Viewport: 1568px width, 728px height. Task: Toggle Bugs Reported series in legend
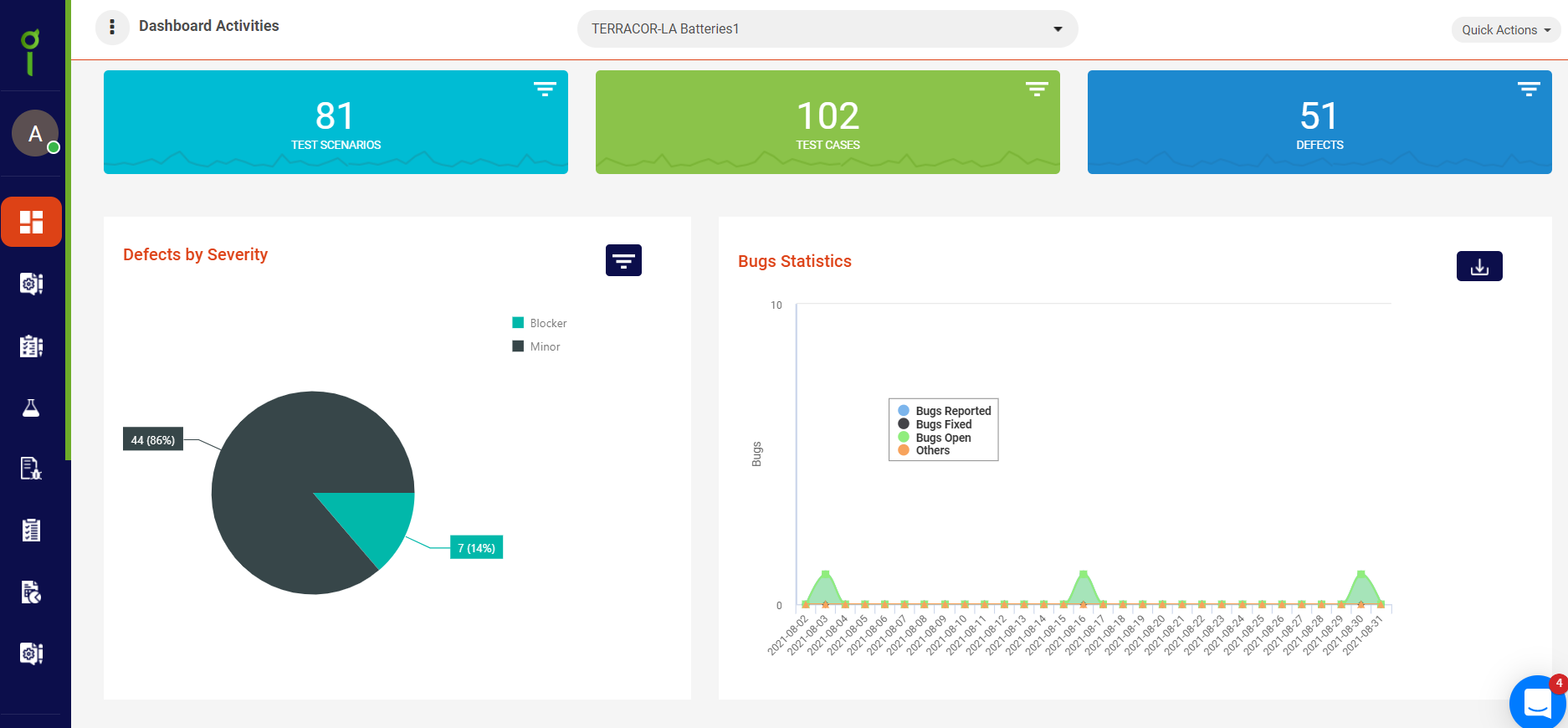pos(945,411)
